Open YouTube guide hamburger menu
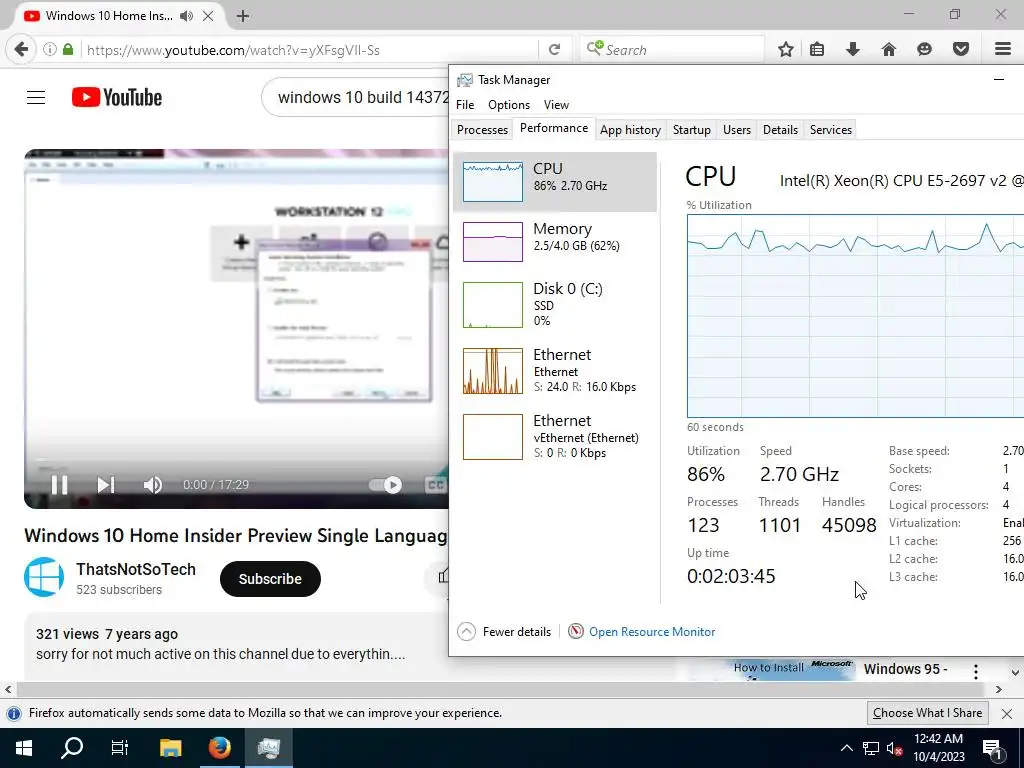This screenshot has height=768, width=1024. click(x=36, y=98)
